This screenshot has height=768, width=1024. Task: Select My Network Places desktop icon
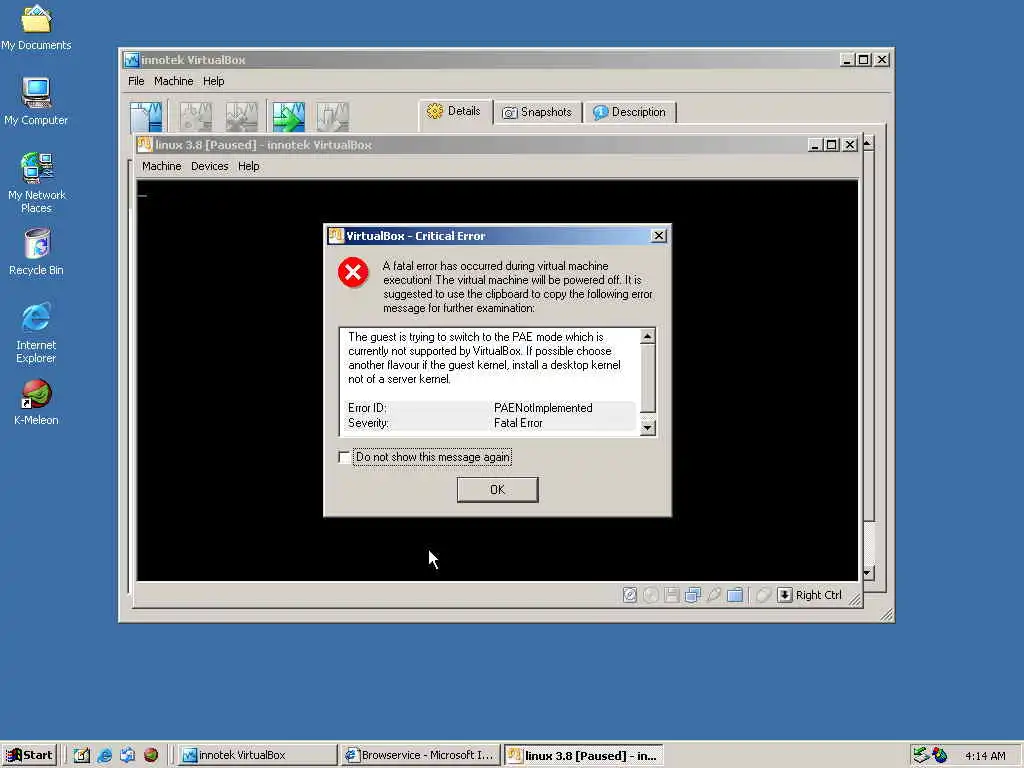tap(37, 183)
